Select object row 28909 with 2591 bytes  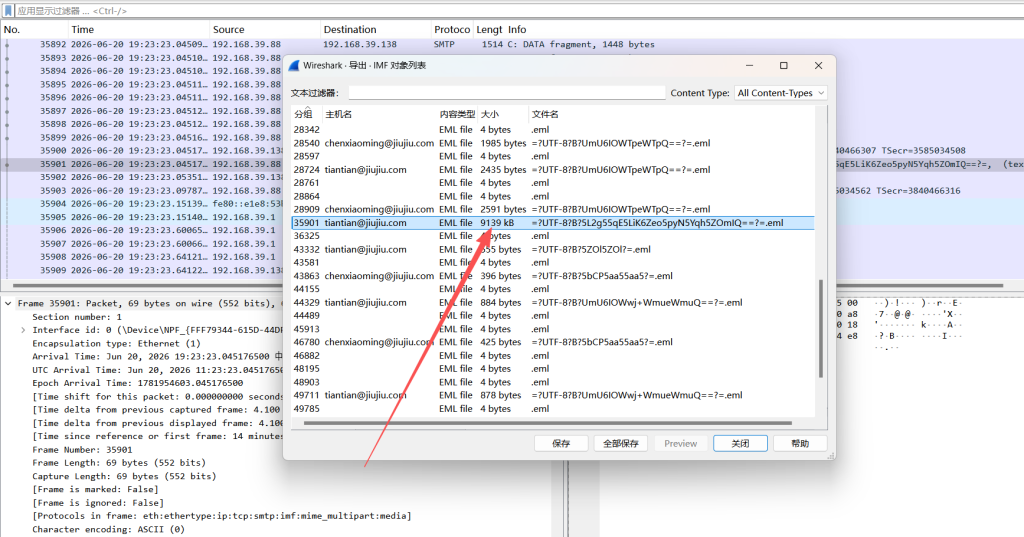point(552,209)
